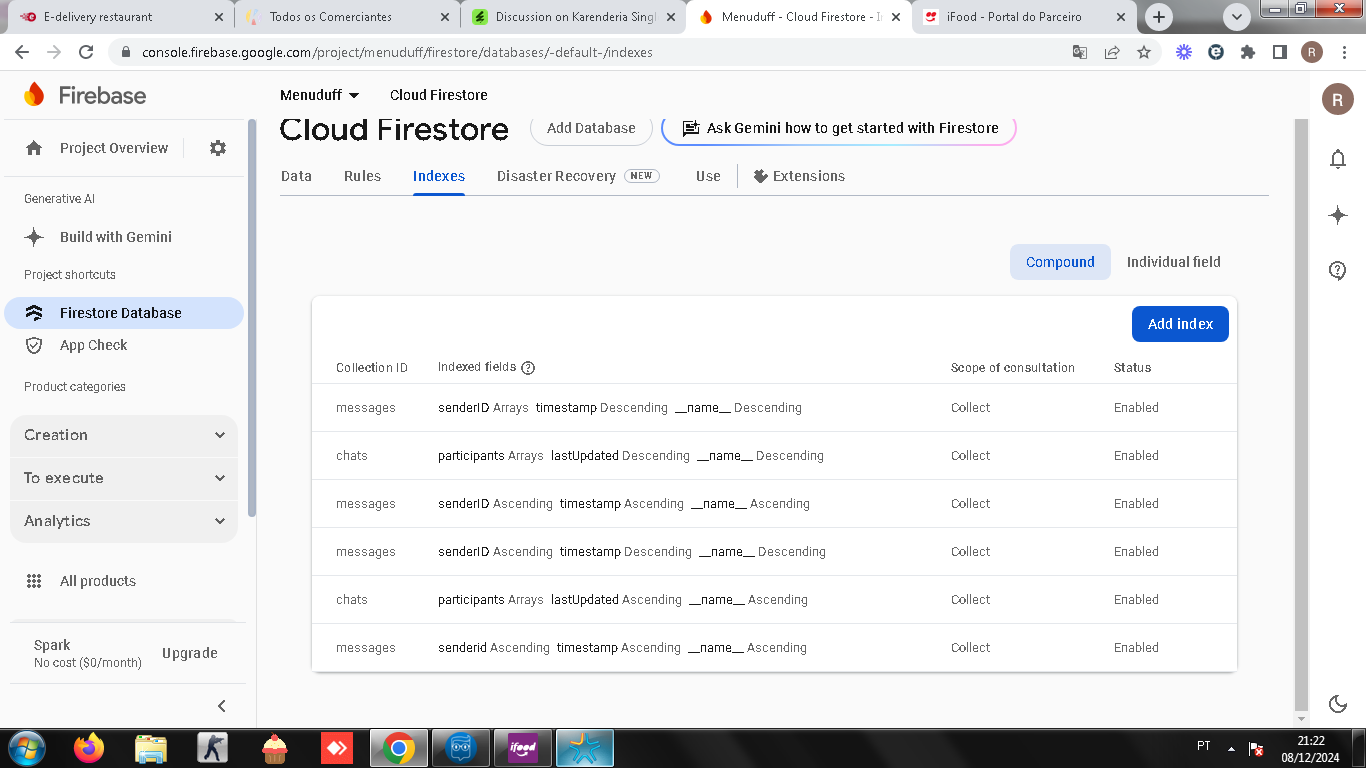Click the Firestore Database sidebar icon
The width and height of the screenshot is (1366, 768).
(34, 313)
